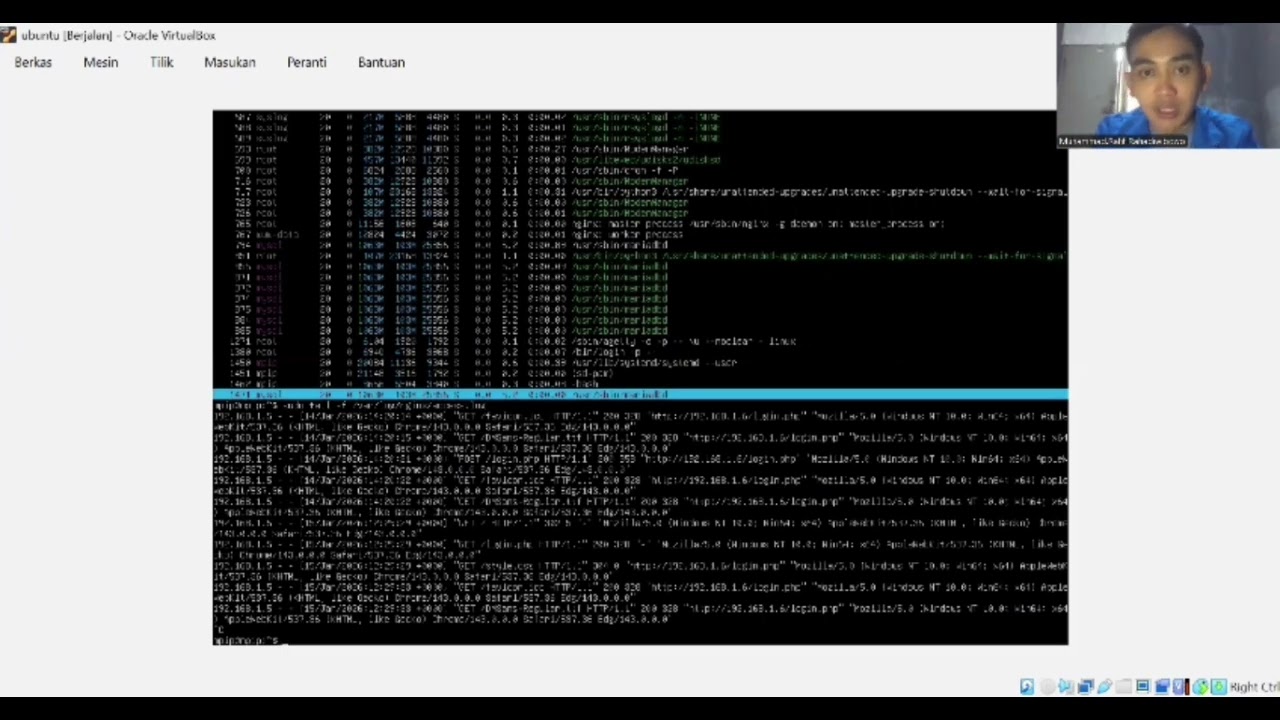Click the recording status icon

tap(1162, 687)
